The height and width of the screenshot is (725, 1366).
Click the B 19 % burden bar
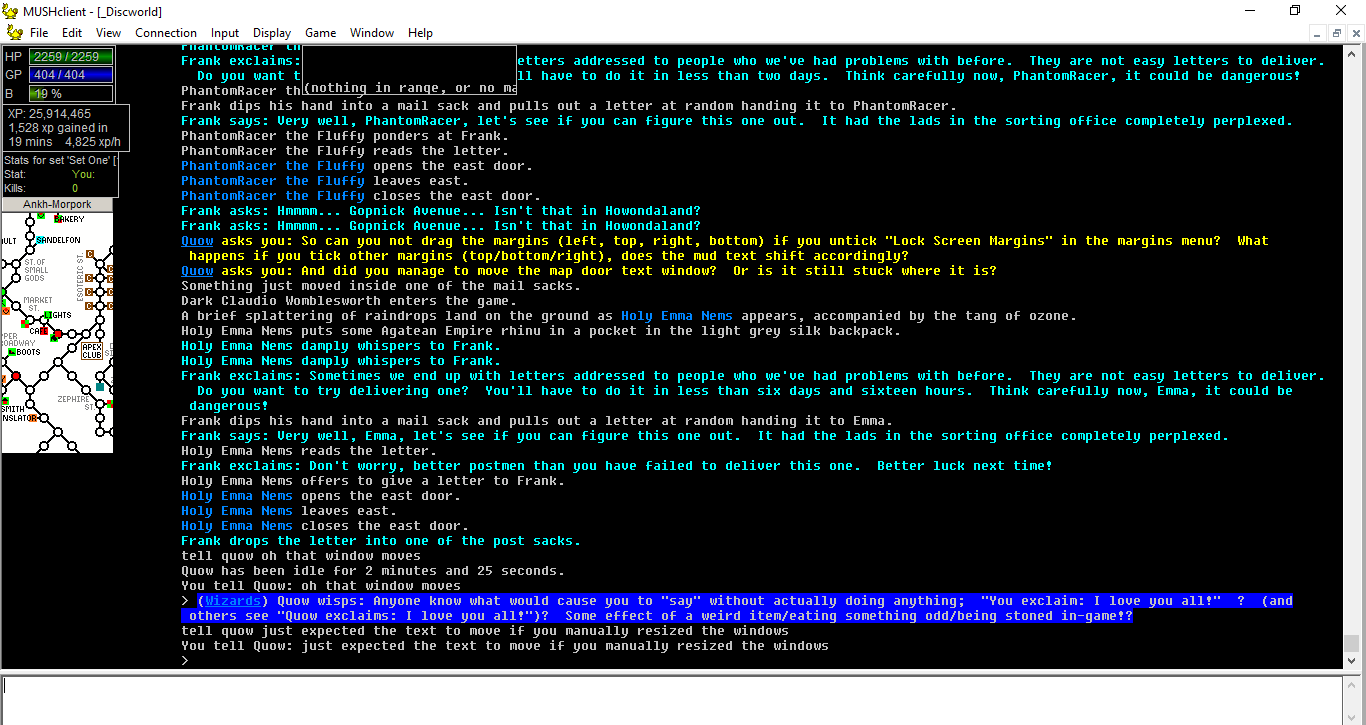[70, 93]
